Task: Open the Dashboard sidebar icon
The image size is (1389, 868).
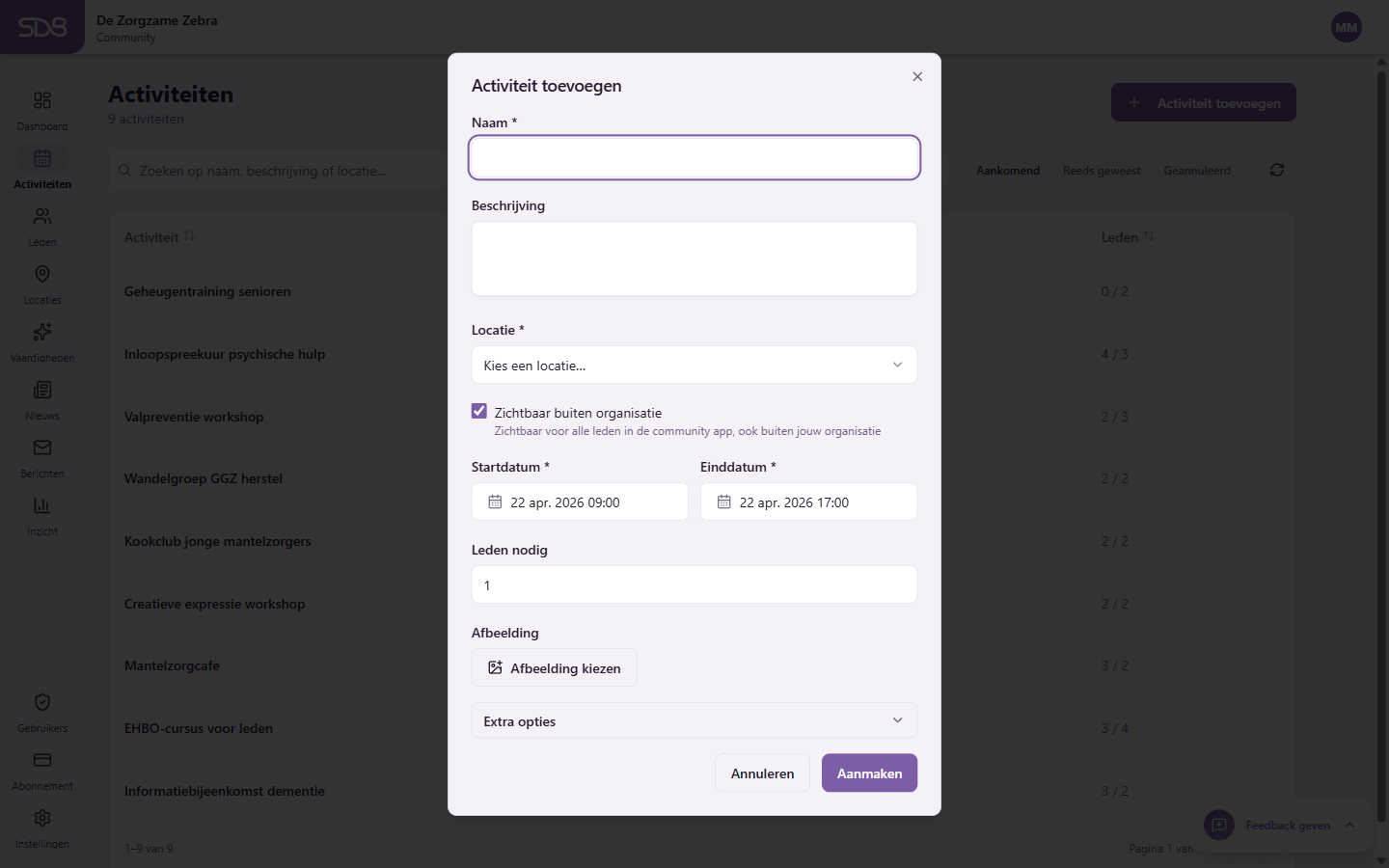Action: click(x=42, y=101)
